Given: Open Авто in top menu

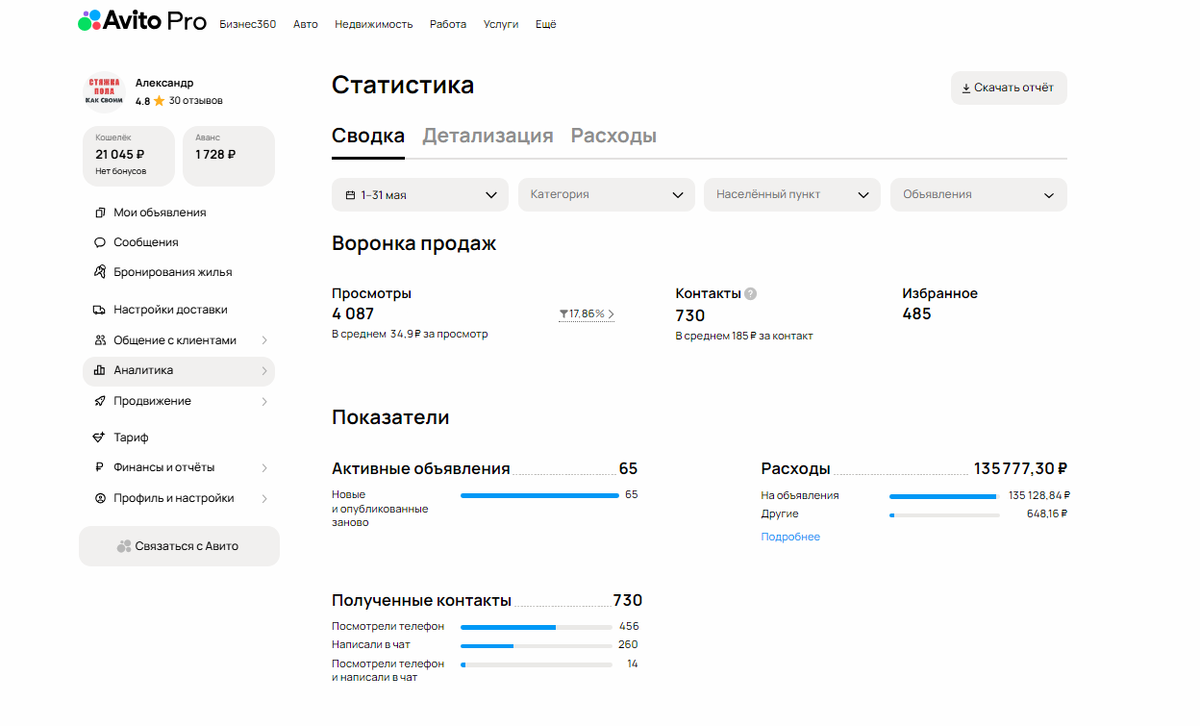Looking at the screenshot, I should coord(306,24).
